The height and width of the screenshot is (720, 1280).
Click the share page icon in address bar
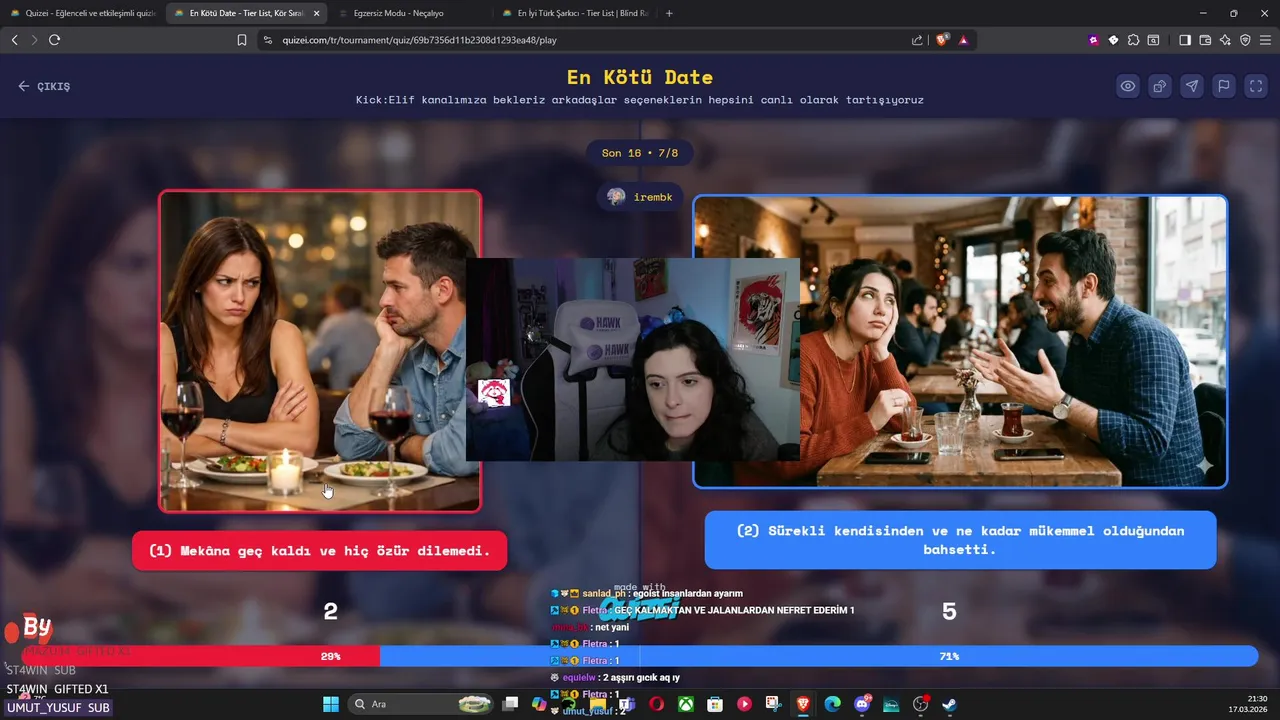pyautogui.click(x=917, y=40)
